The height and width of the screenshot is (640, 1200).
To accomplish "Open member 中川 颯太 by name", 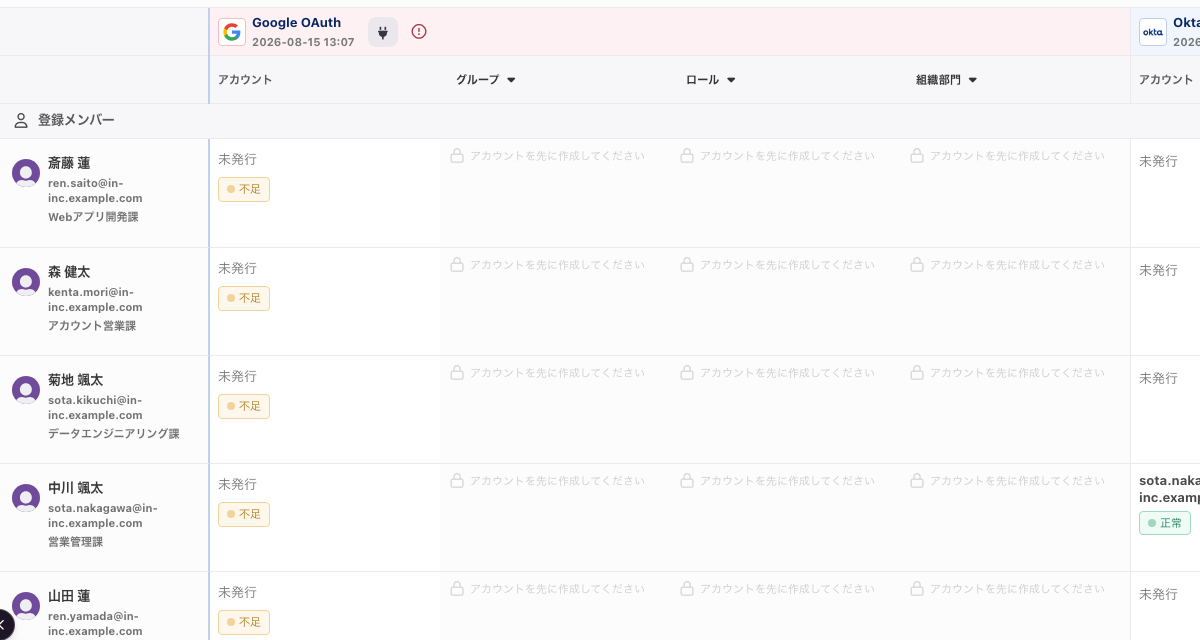I will (76, 488).
